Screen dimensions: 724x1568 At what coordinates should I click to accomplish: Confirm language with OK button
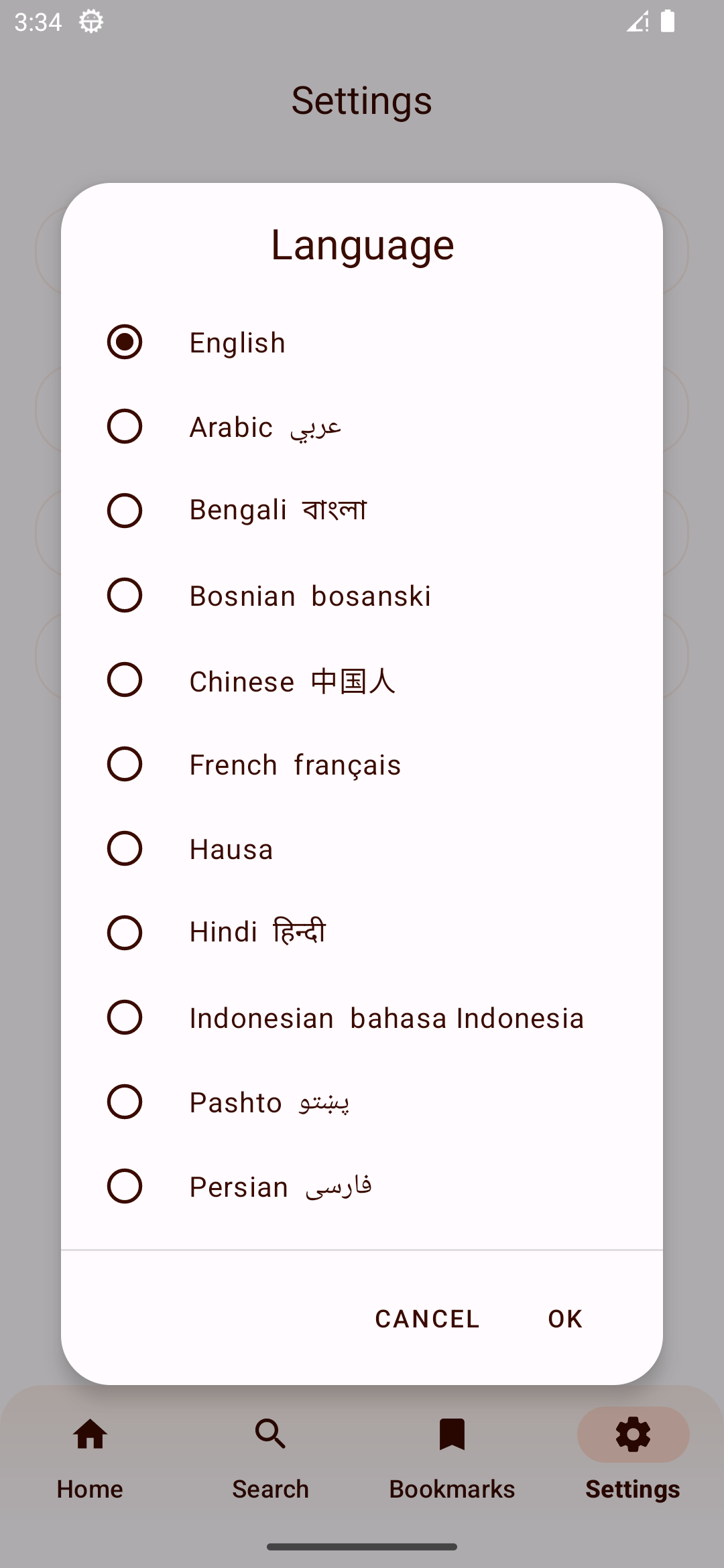[x=565, y=1319]
